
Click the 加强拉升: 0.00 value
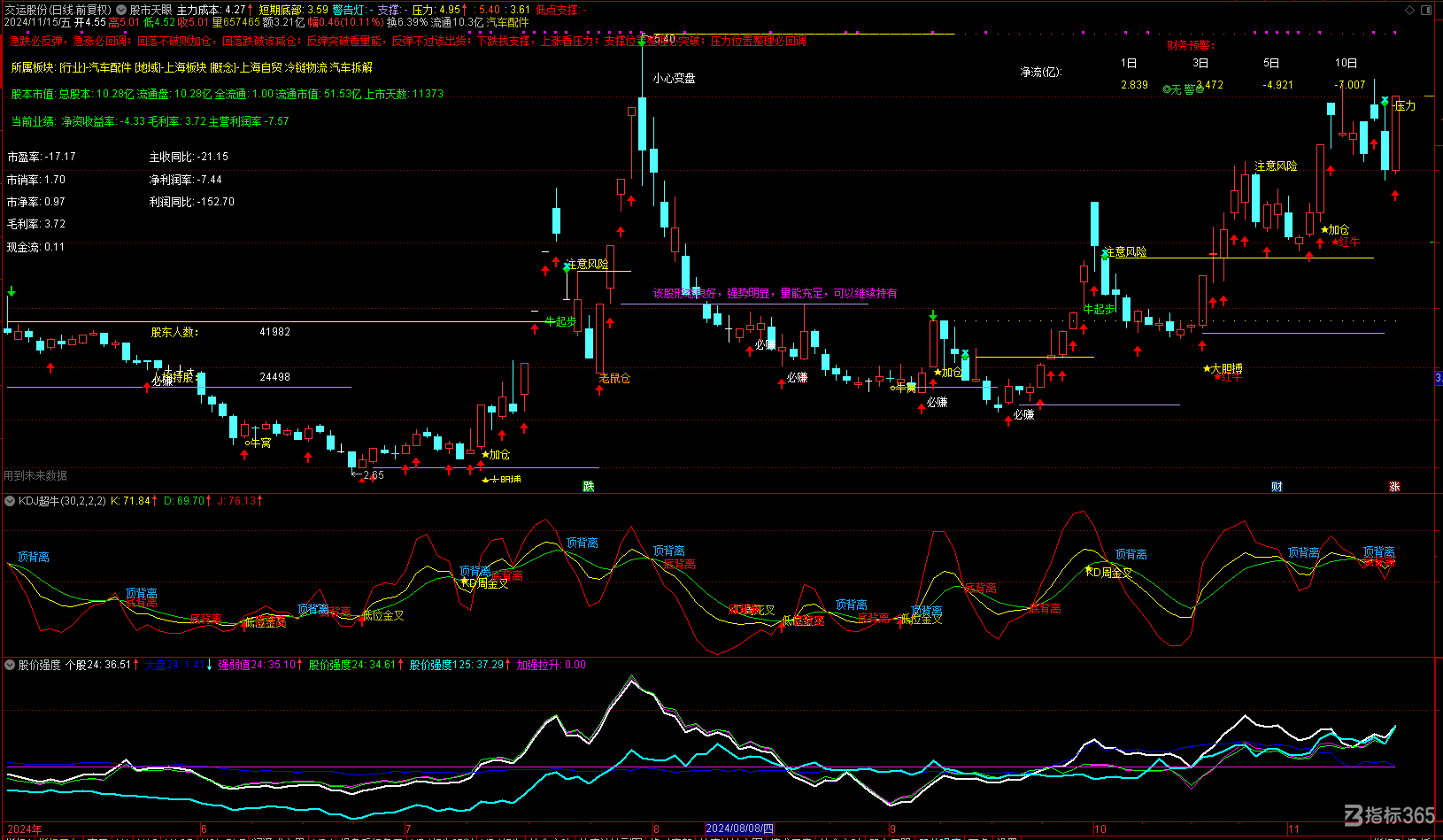pyautogui.click(x=551, y=665)
